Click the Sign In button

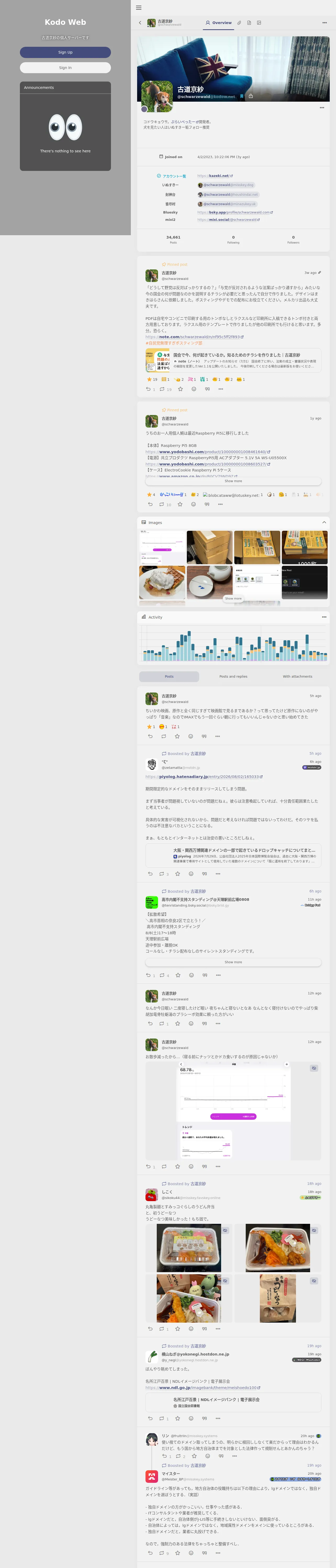coord(65,68)
